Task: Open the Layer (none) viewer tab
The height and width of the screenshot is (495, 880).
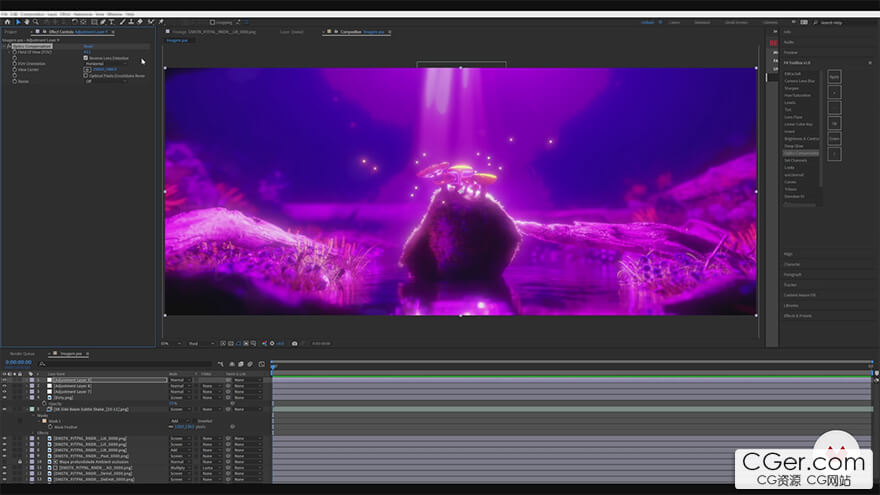Action: point(291,32)
